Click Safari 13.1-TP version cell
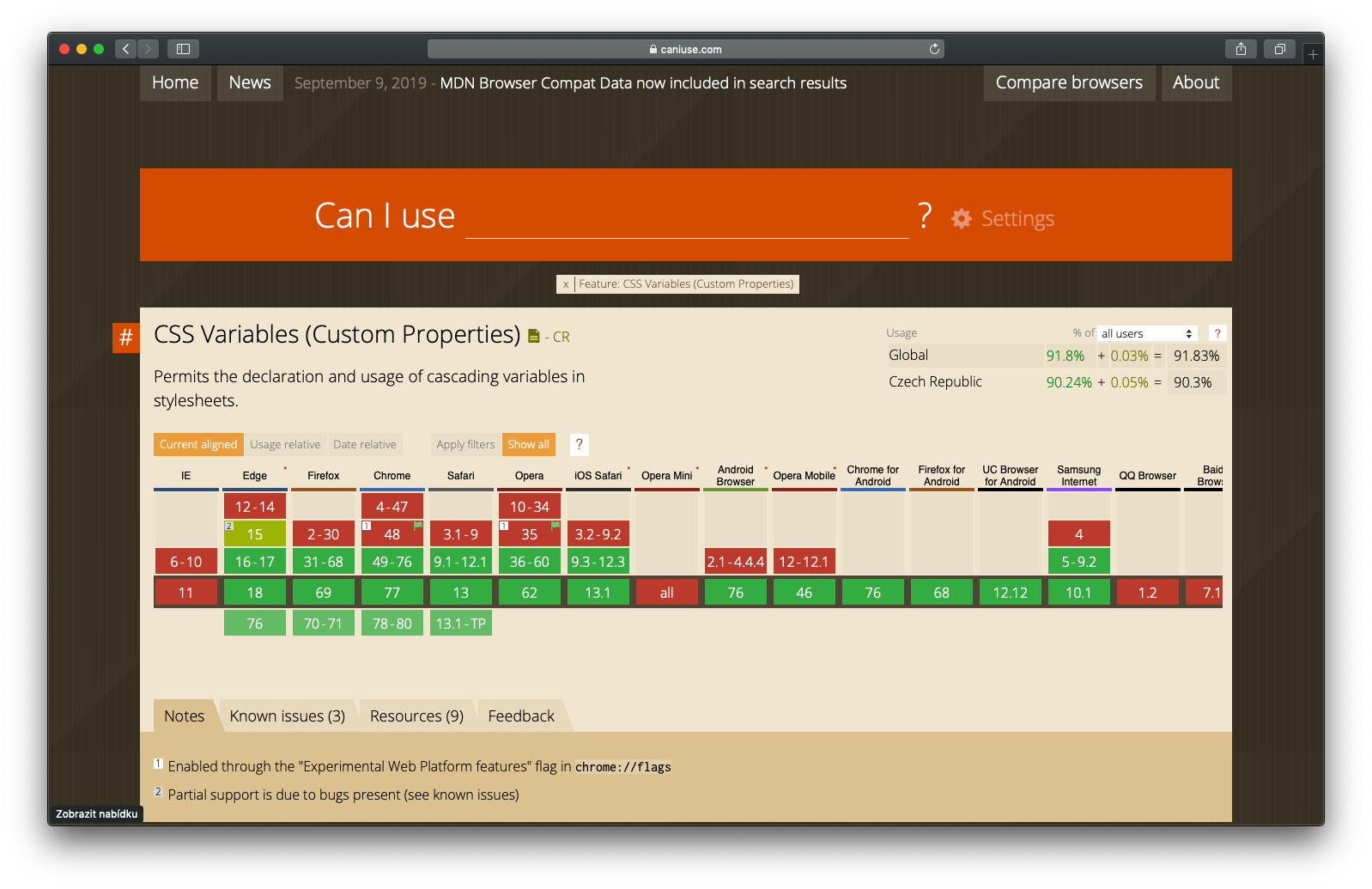The width and height of the screenshot is (1372, 889). click(x=461, y=624)
